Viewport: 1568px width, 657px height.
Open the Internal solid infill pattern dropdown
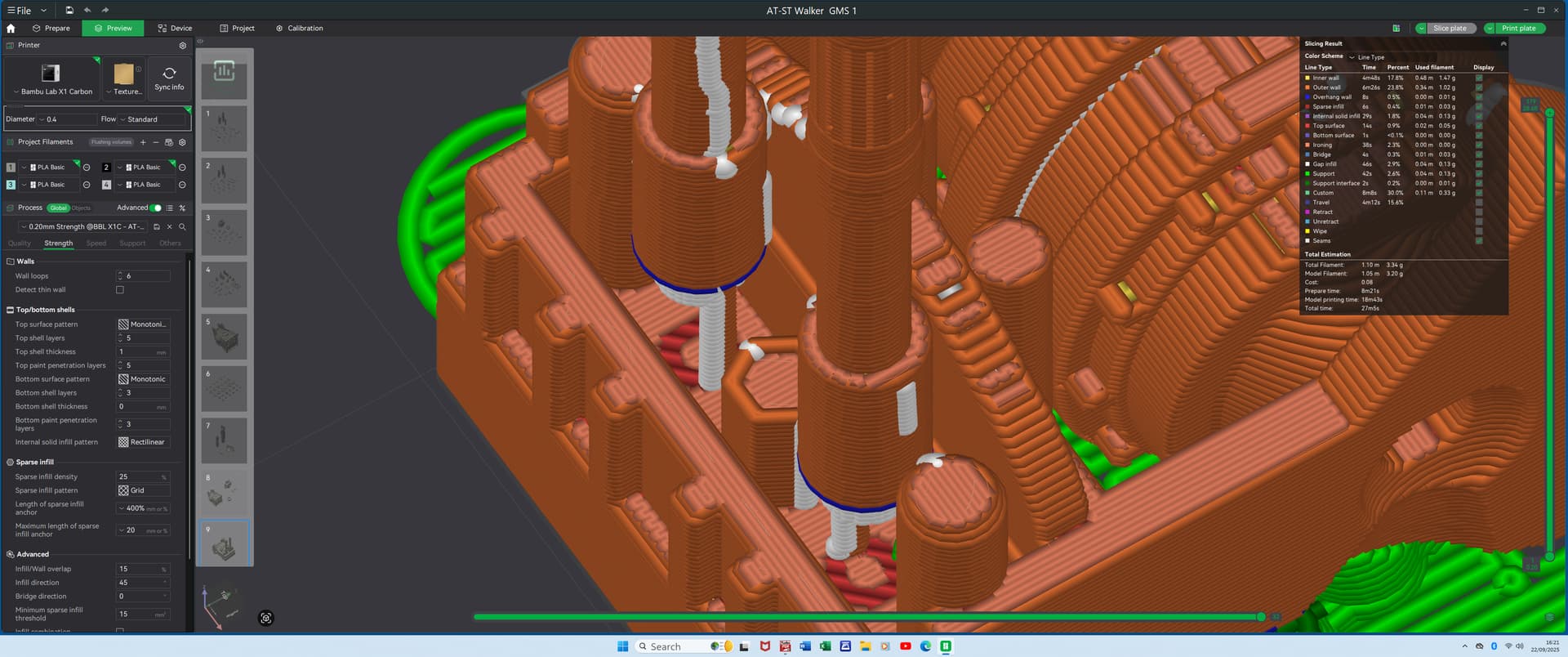pyautogui.click(x=144, y=442)
